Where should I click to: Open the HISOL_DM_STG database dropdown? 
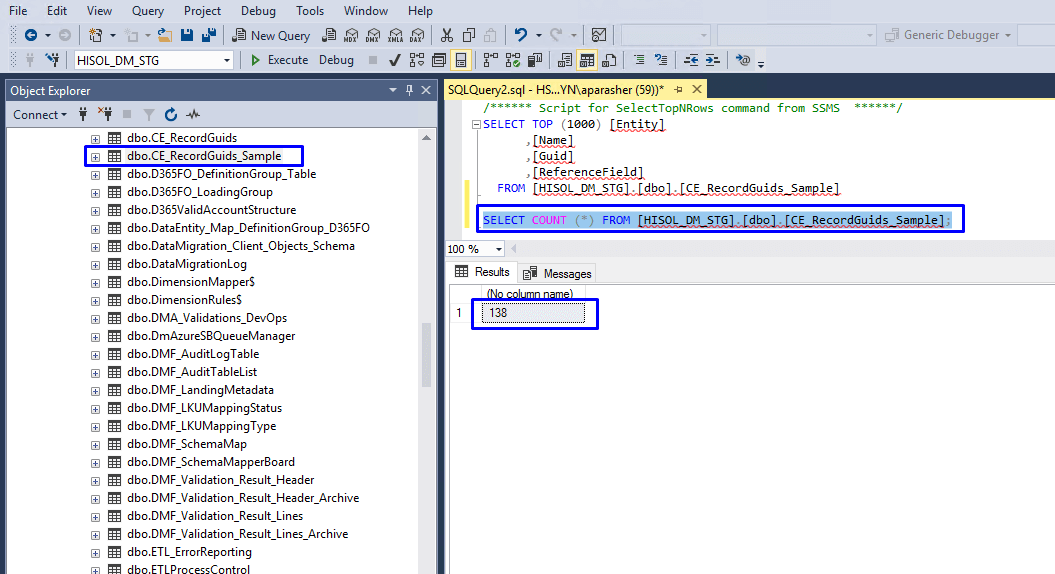(227, 60)
